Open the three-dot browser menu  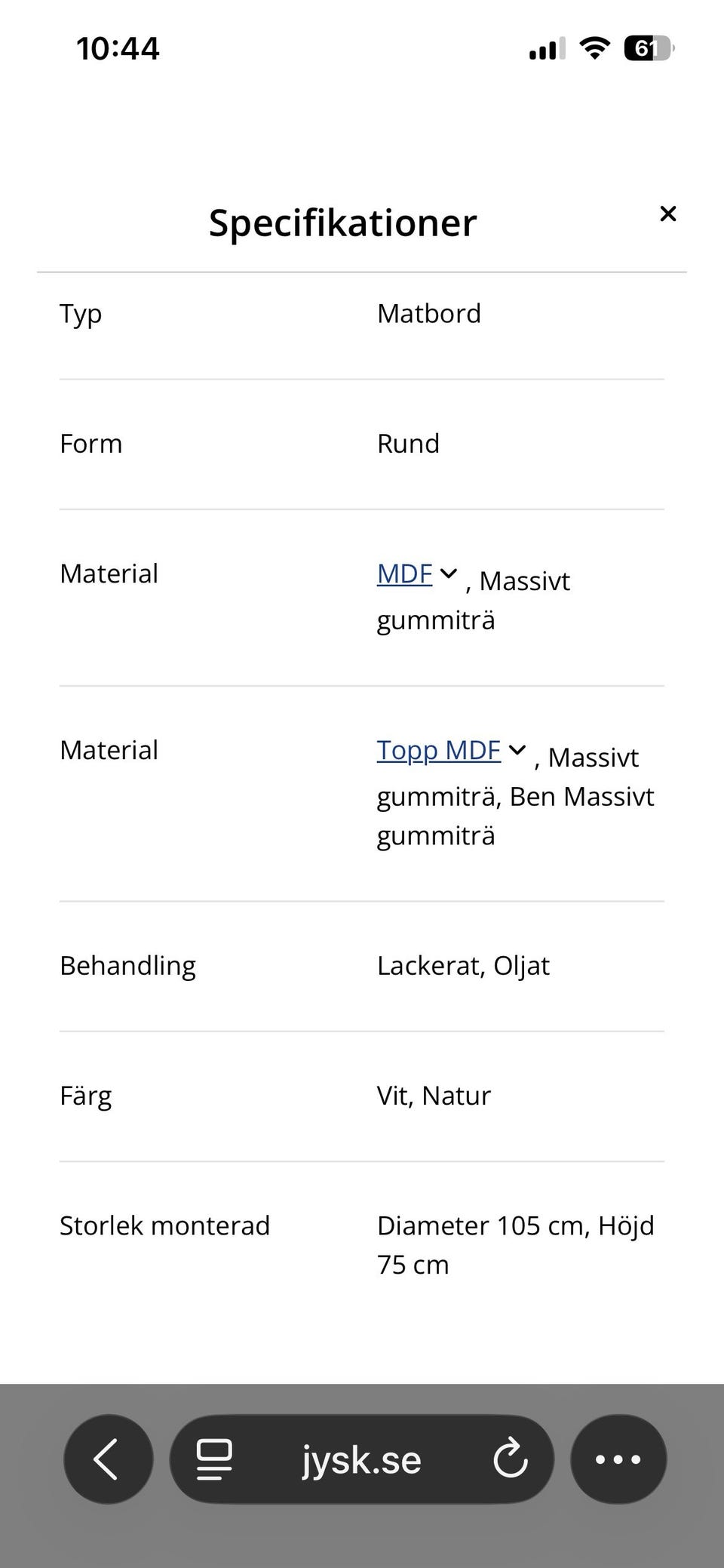(618, 1459)
